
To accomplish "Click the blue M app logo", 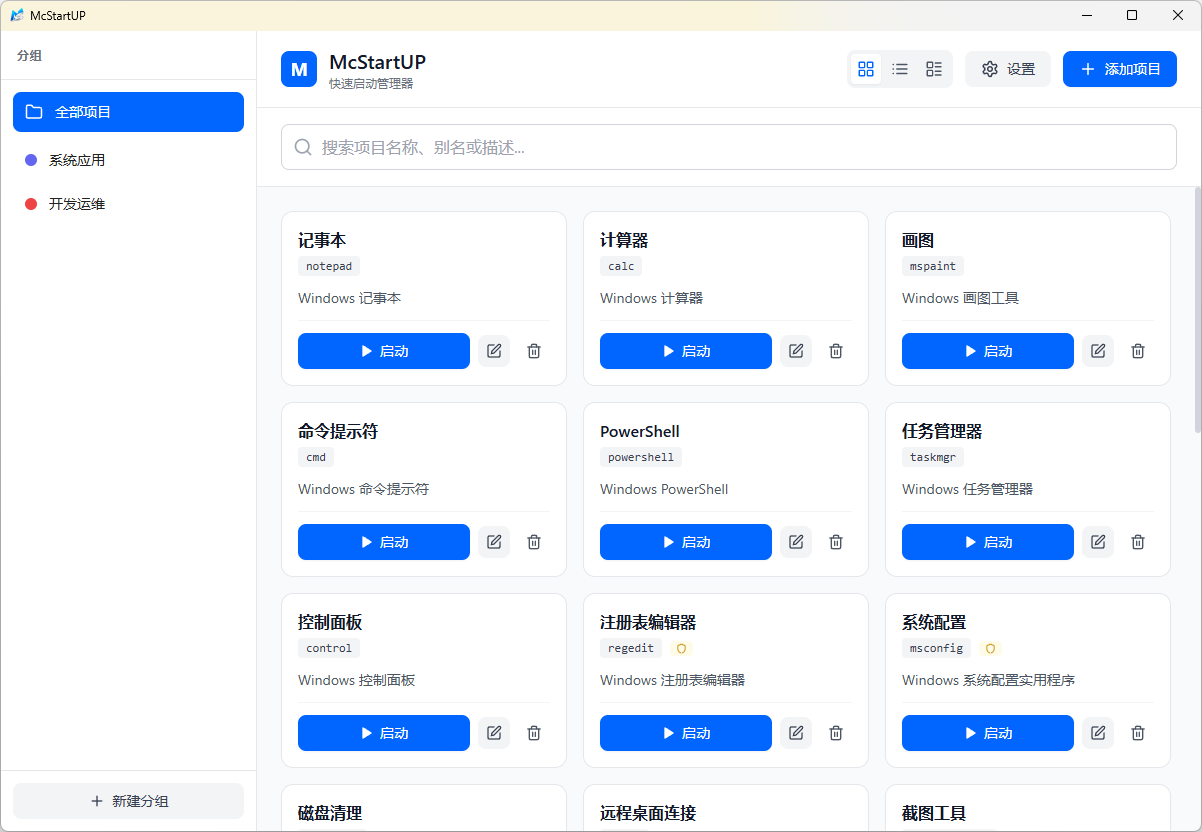I will point(299,69).
